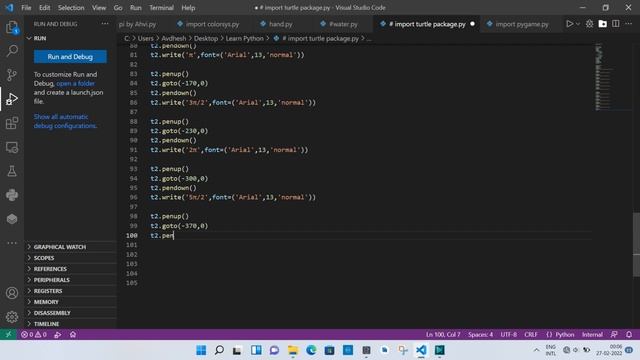640x360 pixels.
Task: Expand the SCOPES section
Action: (x=70, y=258)
